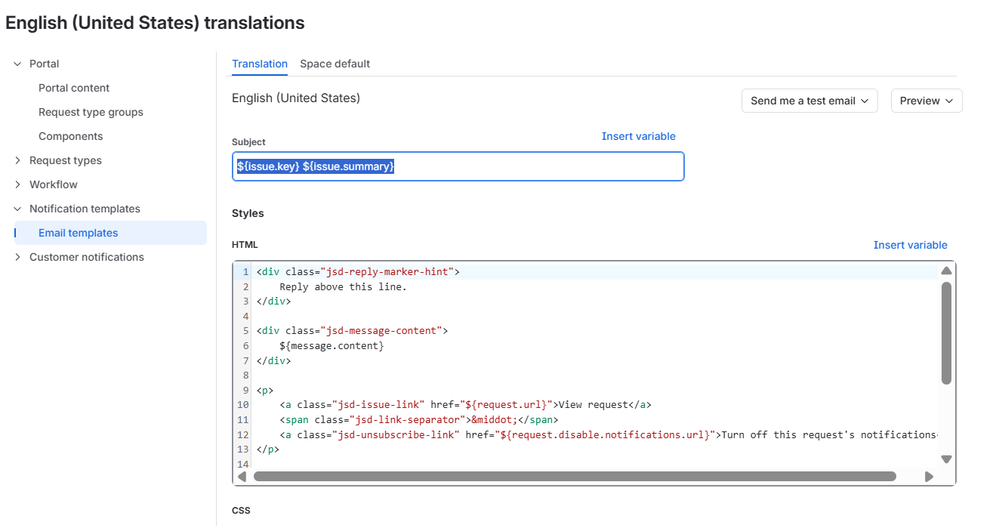Click the HTML editor scroll up arrow
The width and height of the screenshot is (999, 526).
point(946,271)
